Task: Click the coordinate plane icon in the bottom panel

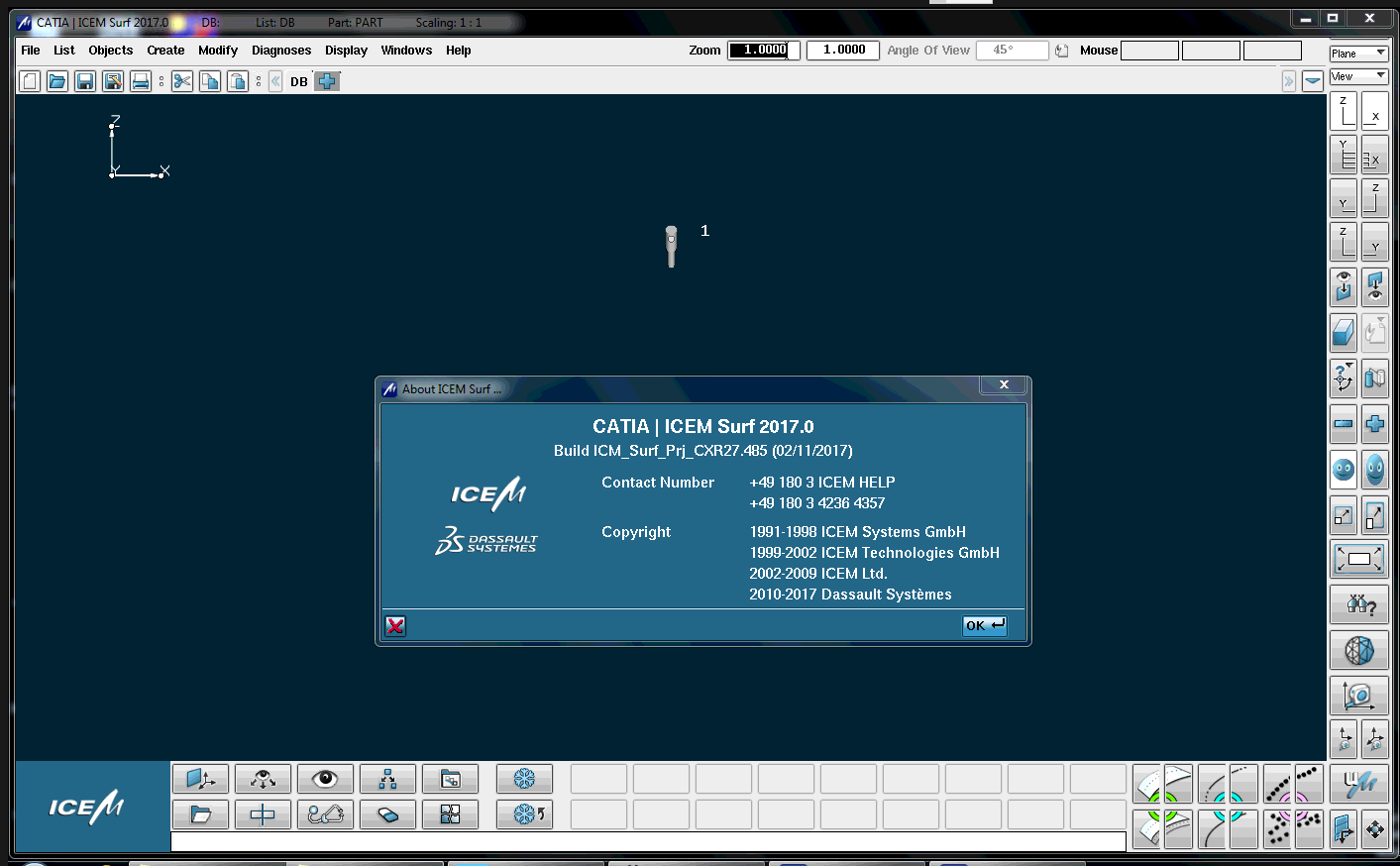Action: (x=200, y=779)
